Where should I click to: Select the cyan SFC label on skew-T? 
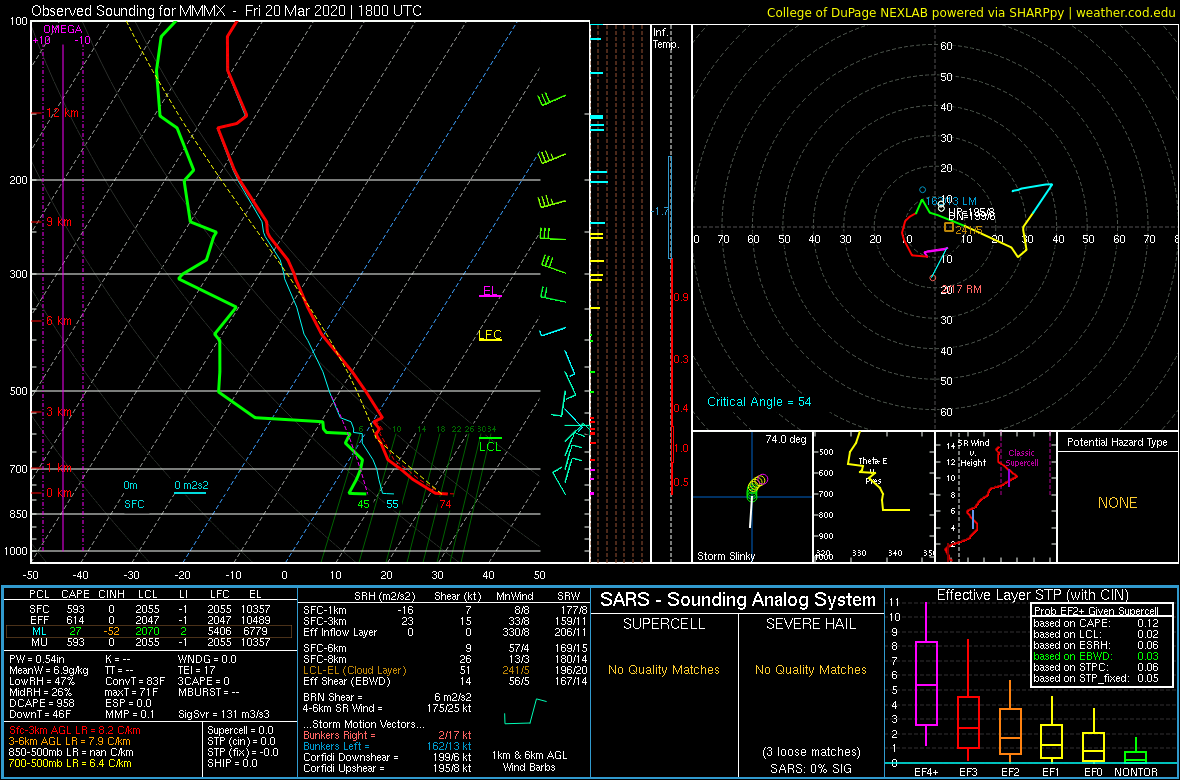point(135,503)
